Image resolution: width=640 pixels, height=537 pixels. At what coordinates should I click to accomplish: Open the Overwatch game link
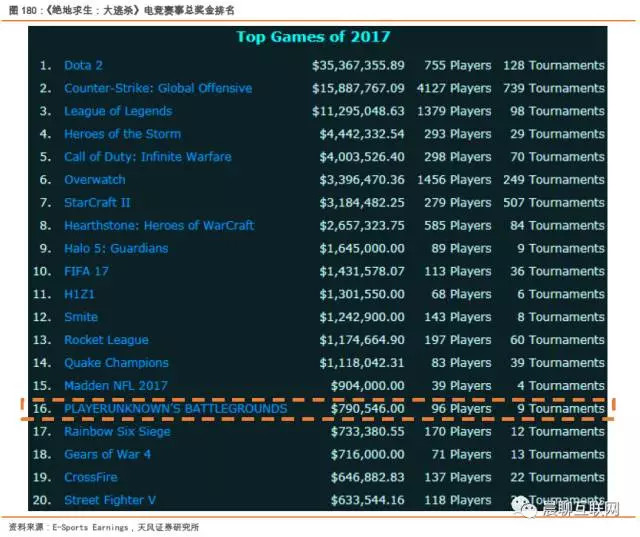click(95, 180)
